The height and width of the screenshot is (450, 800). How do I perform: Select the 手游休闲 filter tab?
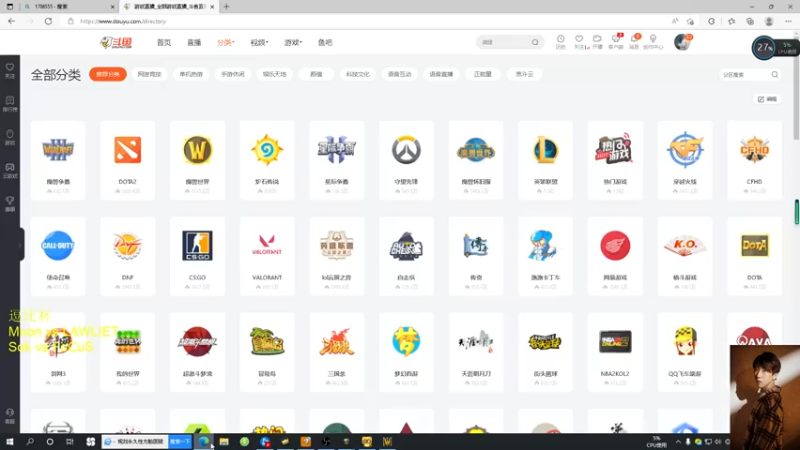pyautogui.click(x=233, y=74)
